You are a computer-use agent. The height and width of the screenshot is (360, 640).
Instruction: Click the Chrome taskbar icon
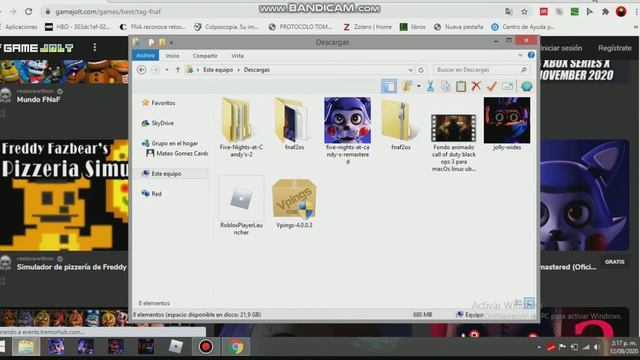point(236,347)
